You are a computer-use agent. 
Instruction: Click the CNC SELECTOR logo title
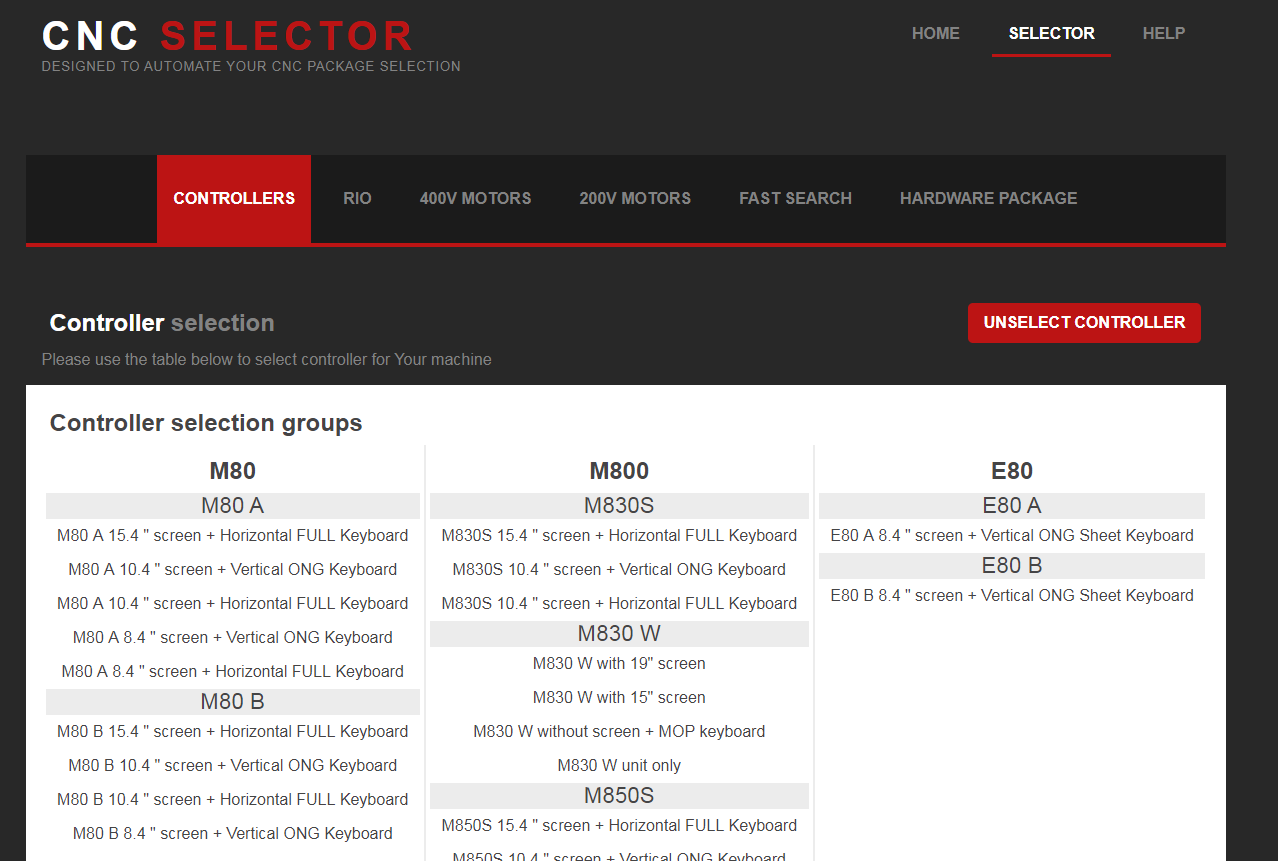tap(228, 36)
